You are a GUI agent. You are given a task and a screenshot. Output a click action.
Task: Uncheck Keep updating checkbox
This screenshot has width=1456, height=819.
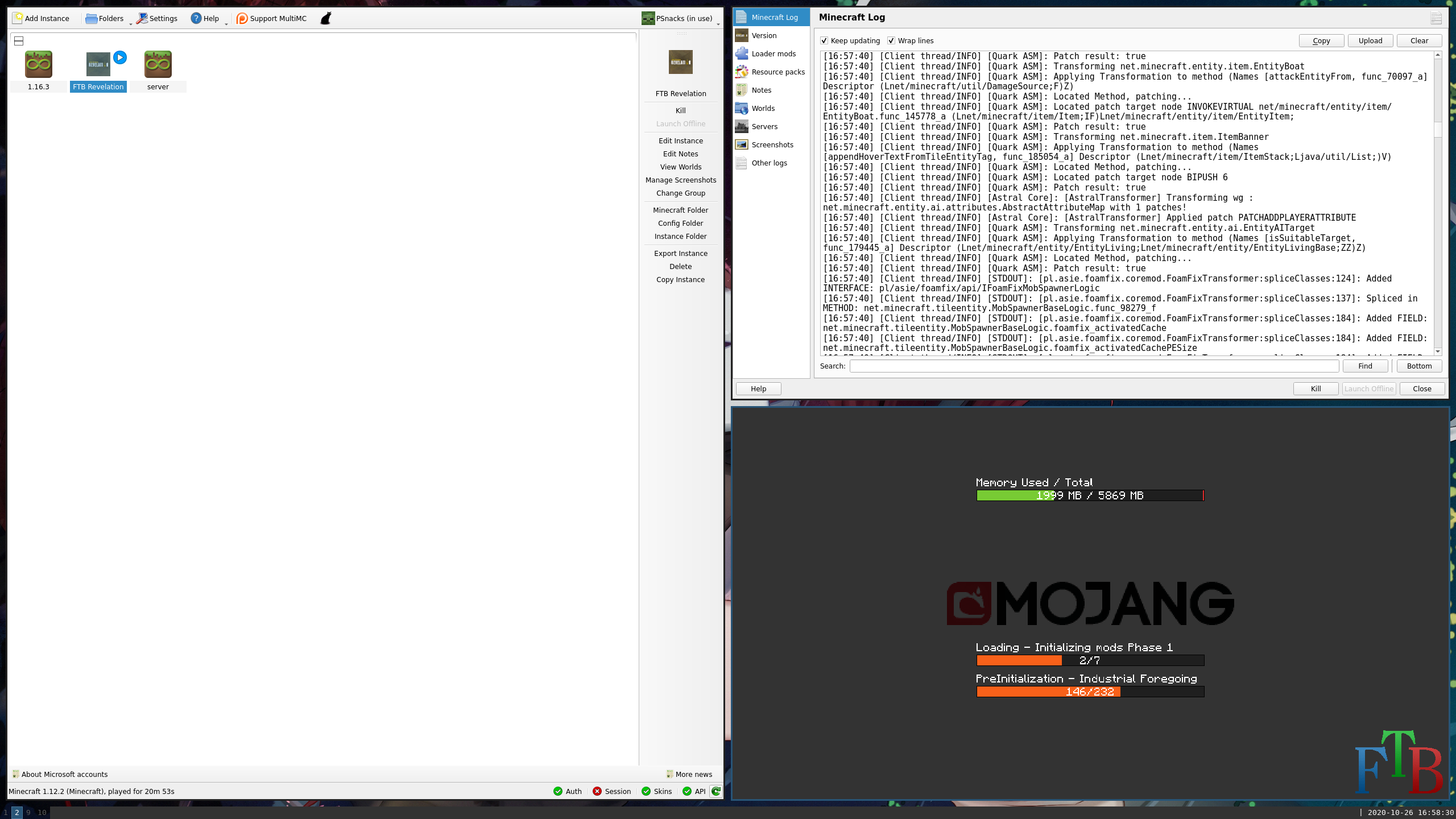pos(824,40)
